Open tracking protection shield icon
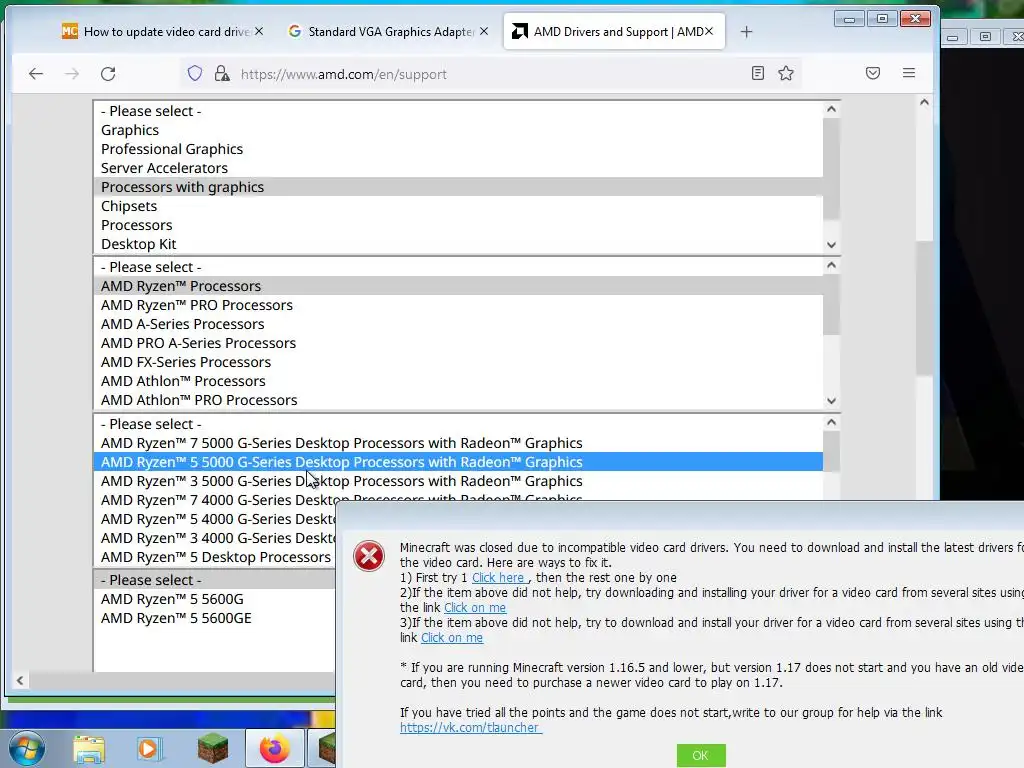 (x=195, y=73)
